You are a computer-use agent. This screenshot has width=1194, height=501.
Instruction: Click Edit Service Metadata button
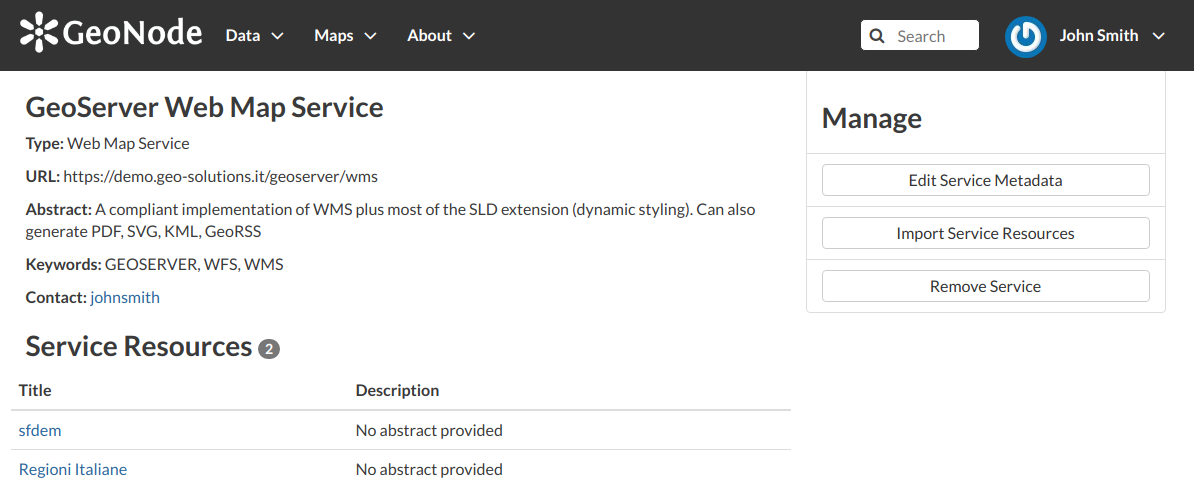(x=985, y=180)
